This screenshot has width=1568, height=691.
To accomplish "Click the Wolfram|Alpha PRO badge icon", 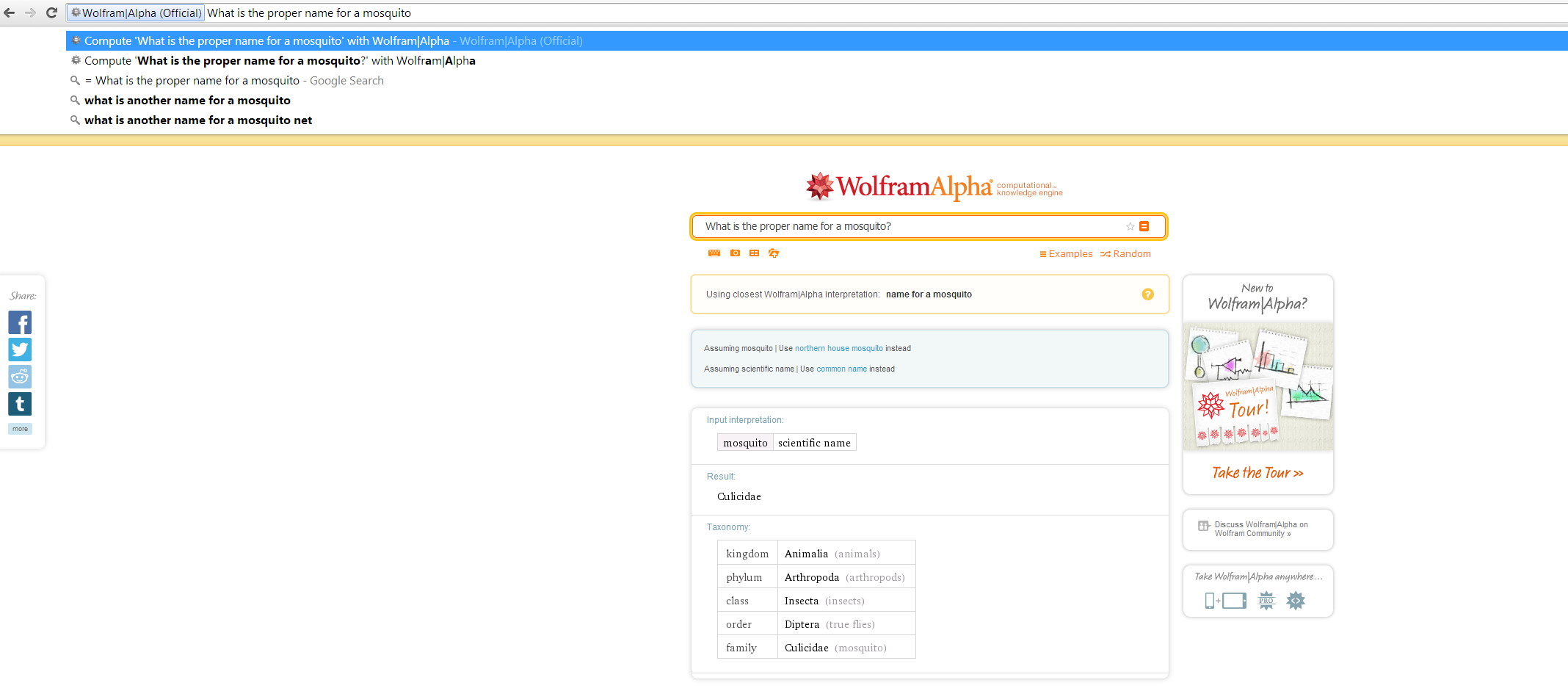I will click(x=1266, y=601).
